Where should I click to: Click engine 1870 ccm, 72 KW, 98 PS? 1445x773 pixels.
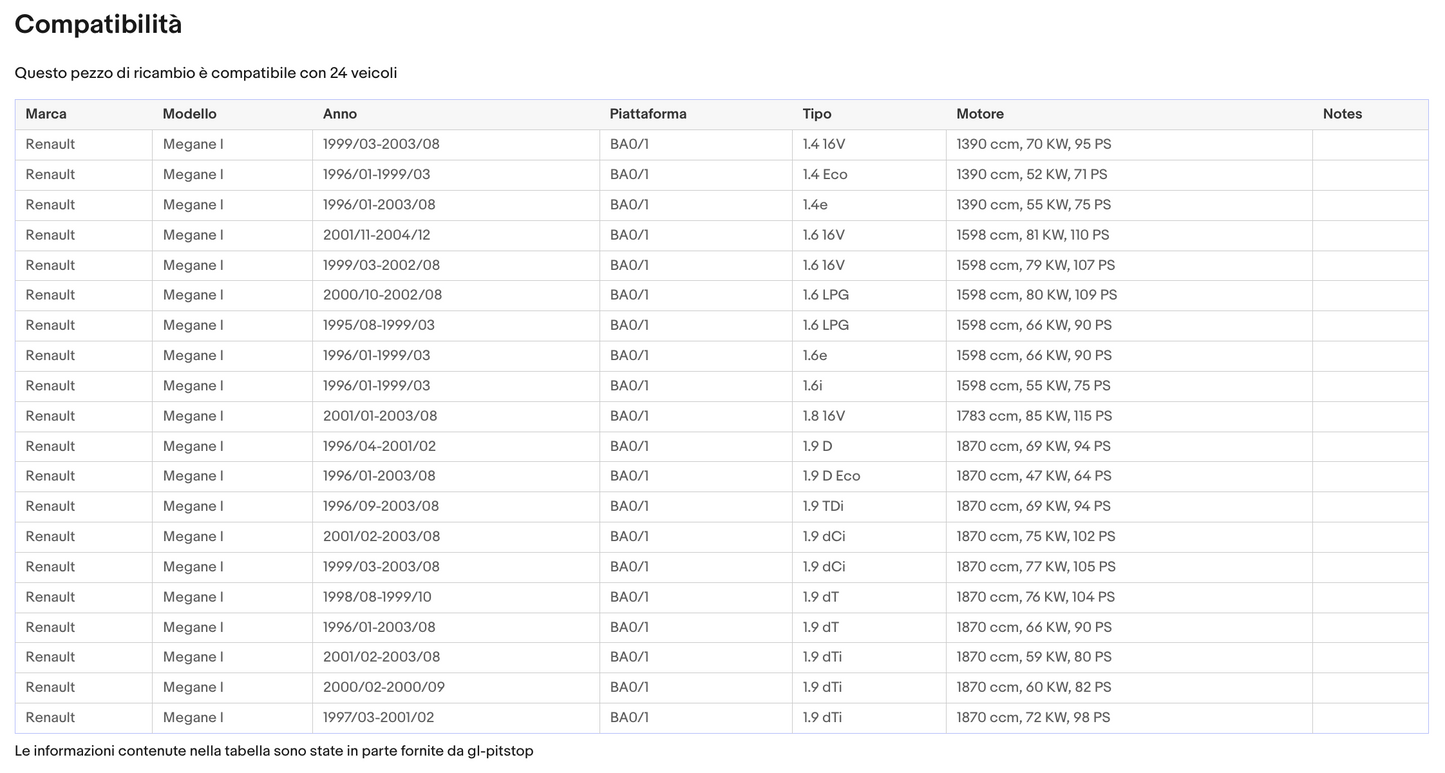[1034, 717]
